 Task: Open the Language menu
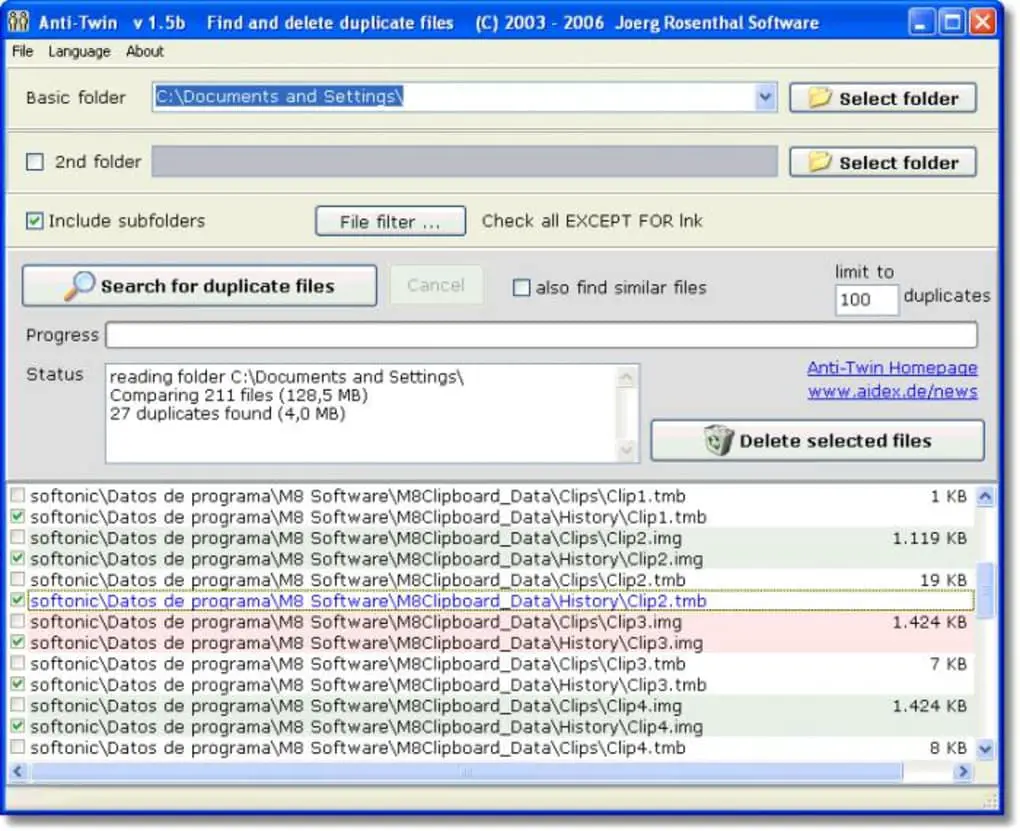point(79,51)
